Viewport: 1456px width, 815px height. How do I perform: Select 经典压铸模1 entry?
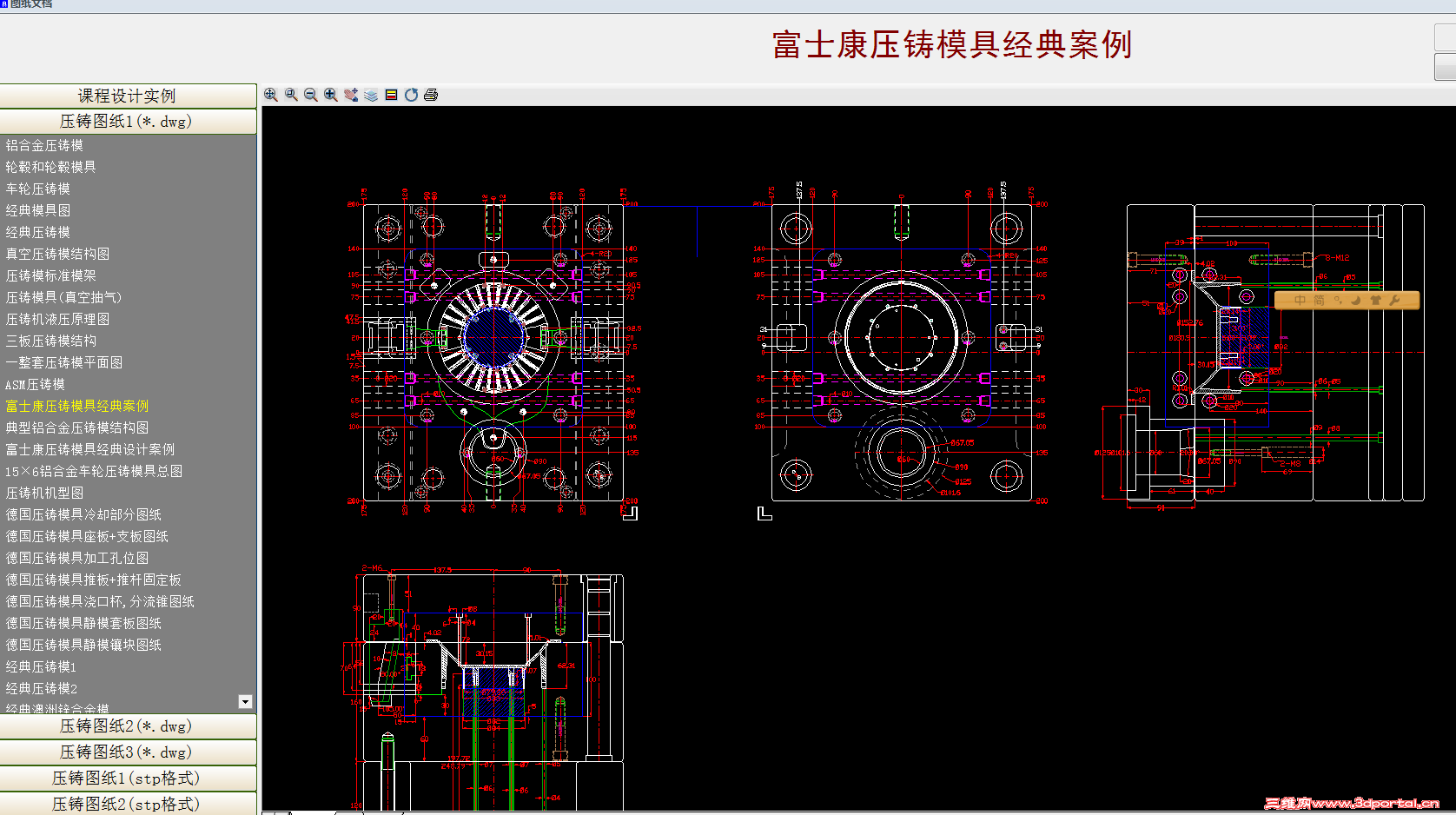point(41,666)
